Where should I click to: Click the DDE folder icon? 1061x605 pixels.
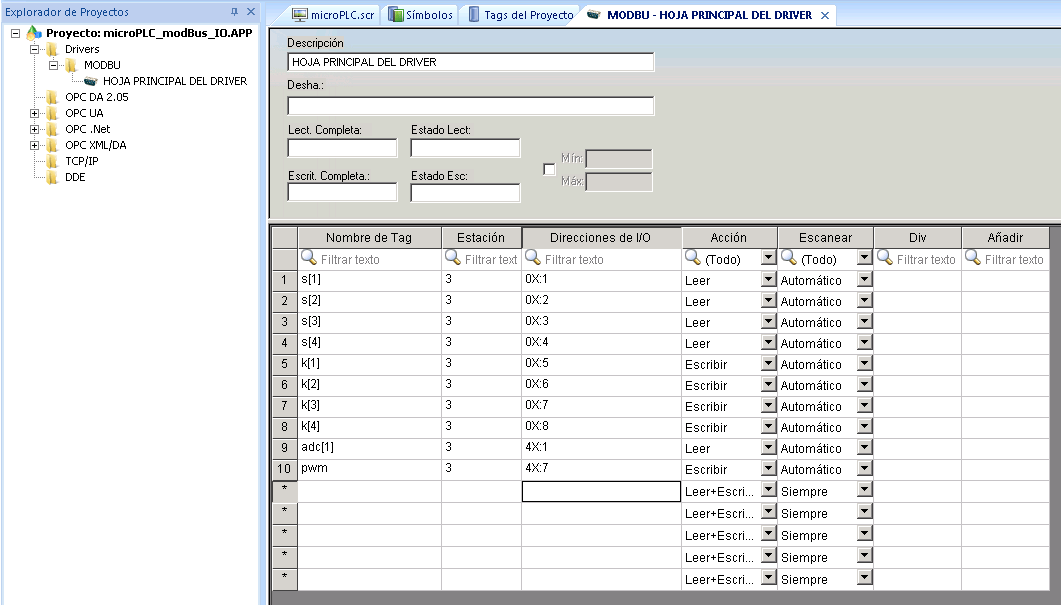coord(52,177)
